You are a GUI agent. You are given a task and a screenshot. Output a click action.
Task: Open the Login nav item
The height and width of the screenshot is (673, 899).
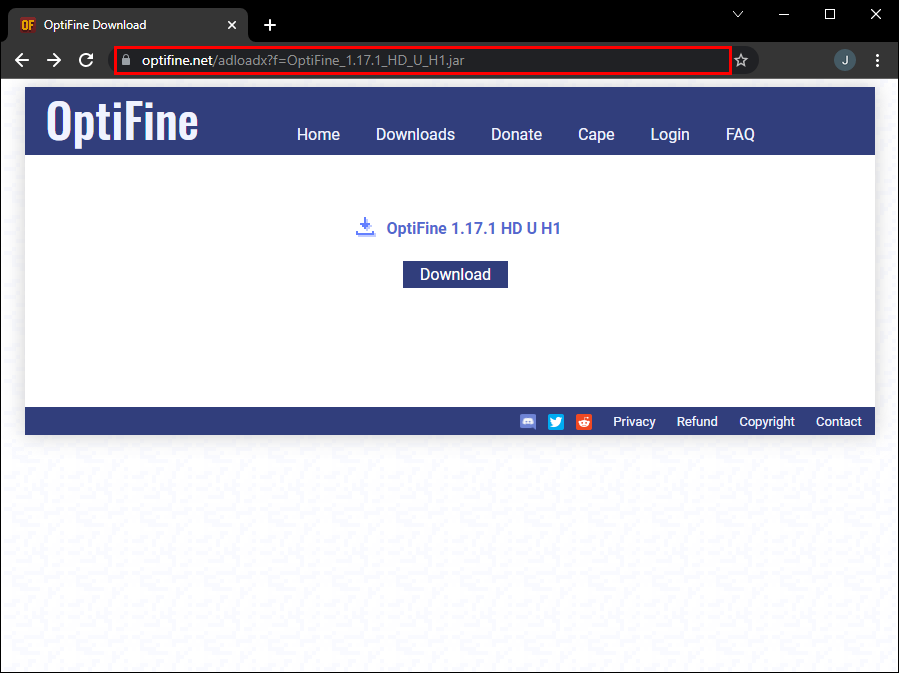click(670, 134)
